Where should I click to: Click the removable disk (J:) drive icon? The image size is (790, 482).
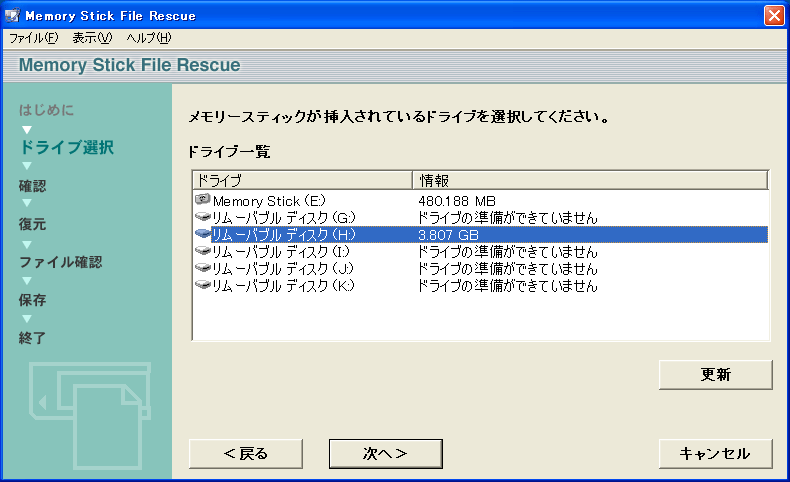pyautogui.click(x=203, y=268)
